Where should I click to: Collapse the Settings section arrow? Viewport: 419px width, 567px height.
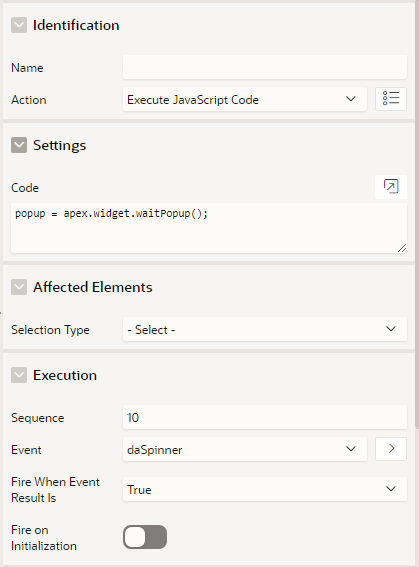point(19,145)
